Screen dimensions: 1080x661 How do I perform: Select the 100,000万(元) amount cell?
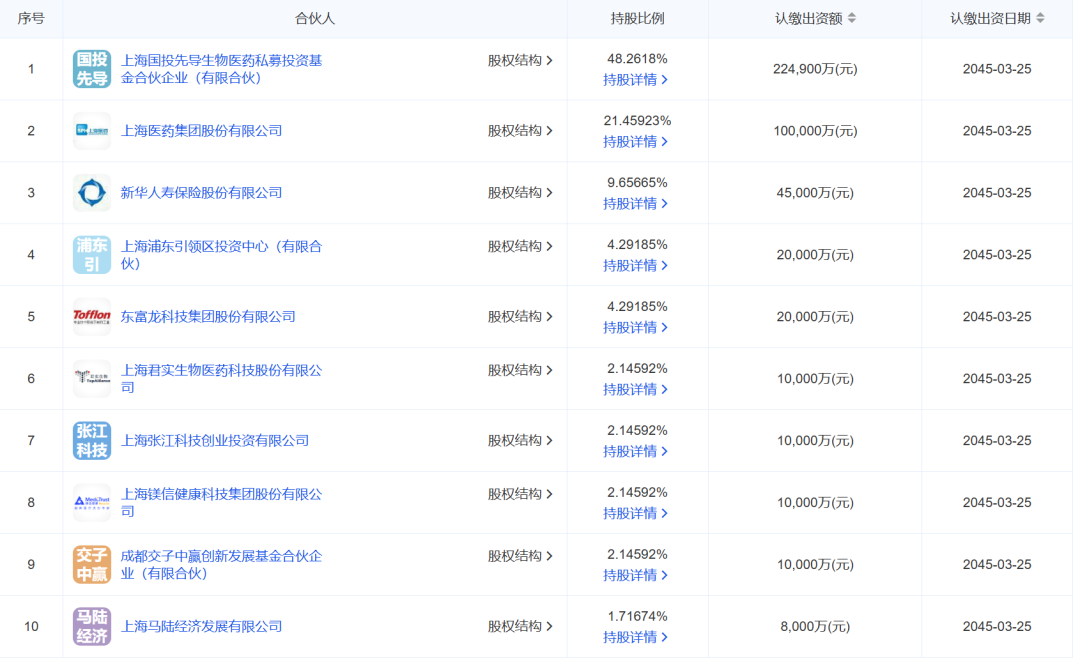pyautogui.click(x=815, y=131)
